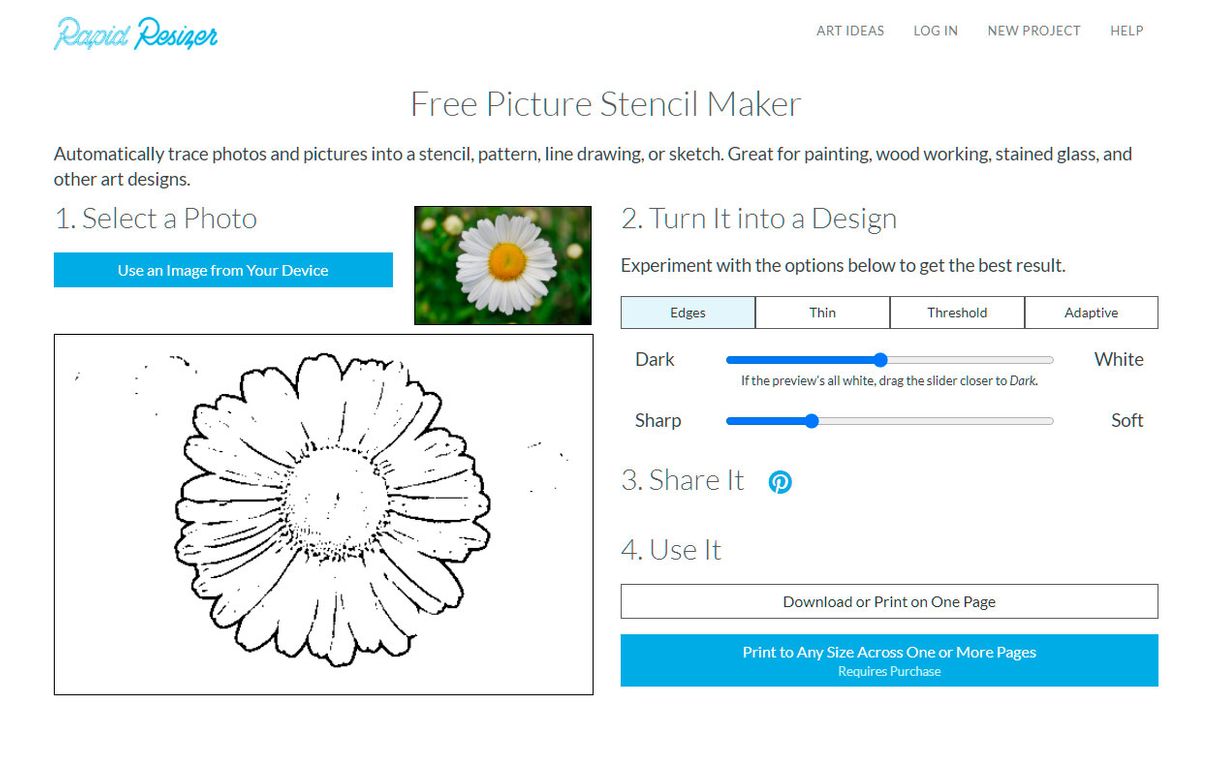Click the Sharp-Soft sharpness slider handle

coord(811,421)
